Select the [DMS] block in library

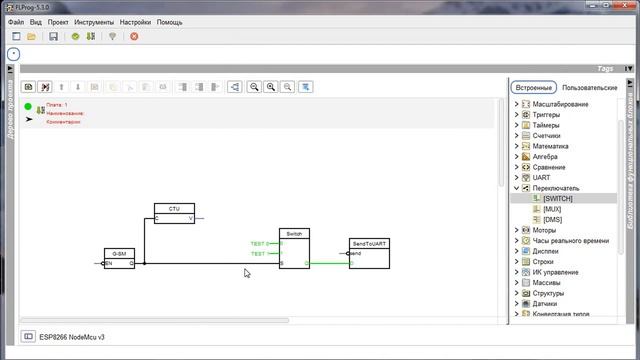tap(564, 220)
